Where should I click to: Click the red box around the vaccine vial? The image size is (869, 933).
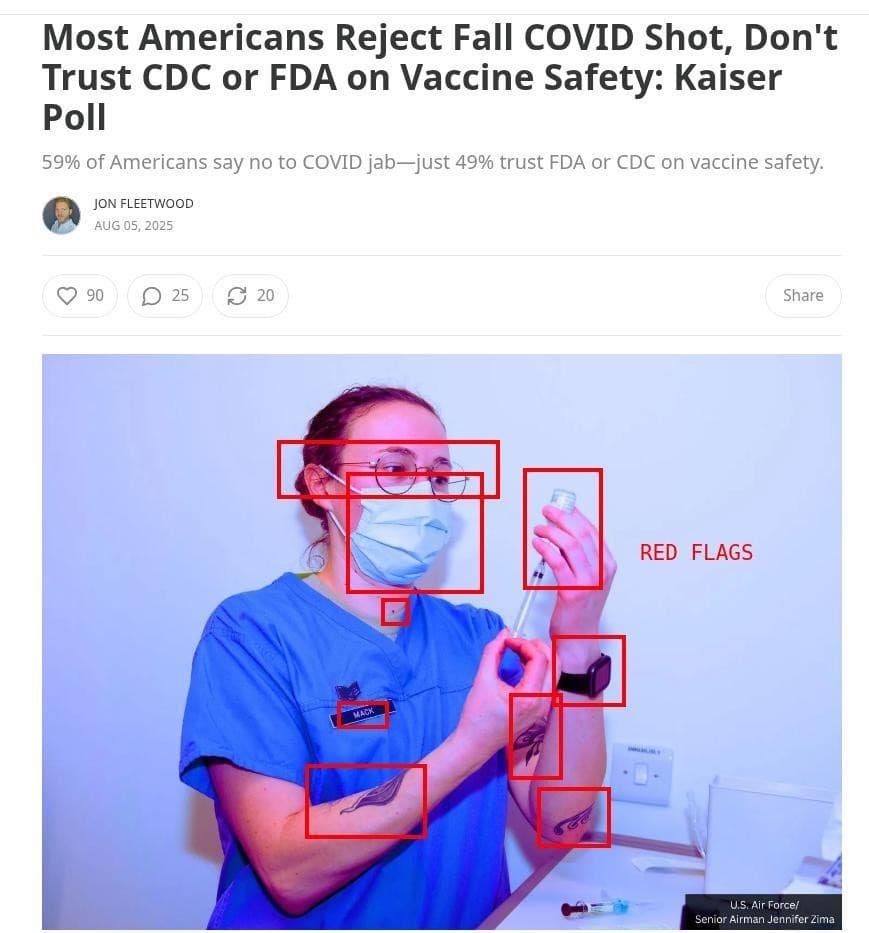[563, 529]
